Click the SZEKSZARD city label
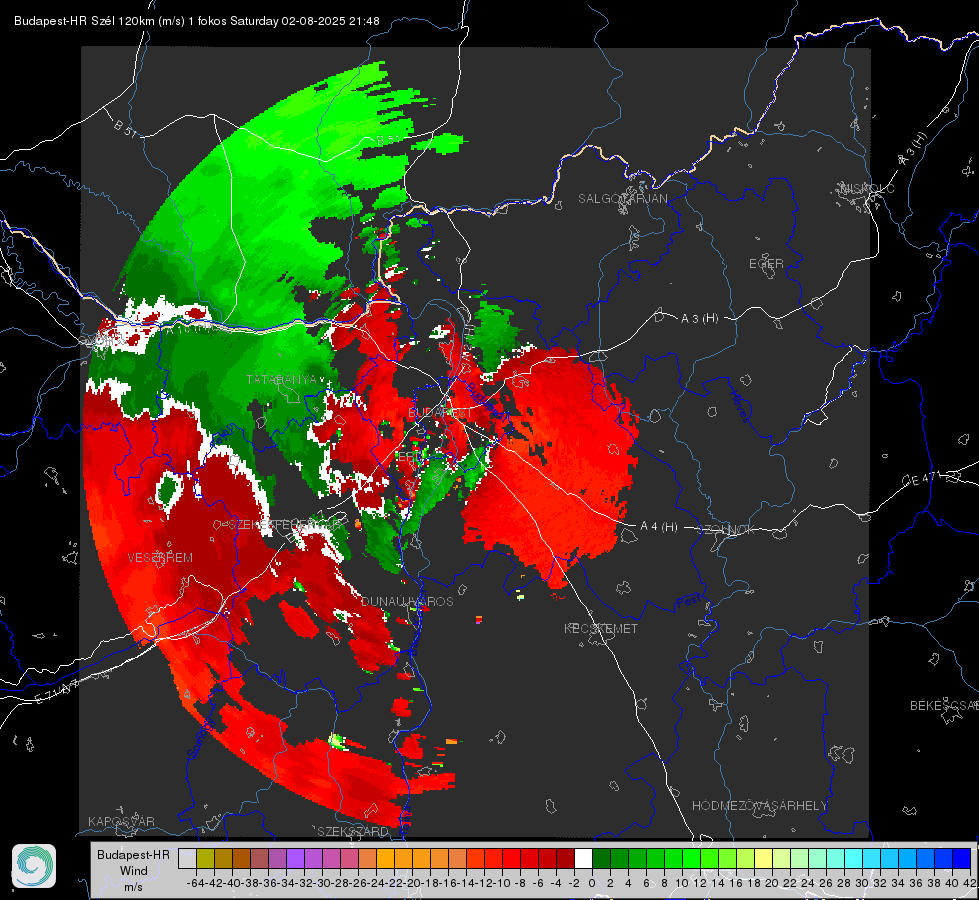The image size is (979, 900). coord(353,831)
